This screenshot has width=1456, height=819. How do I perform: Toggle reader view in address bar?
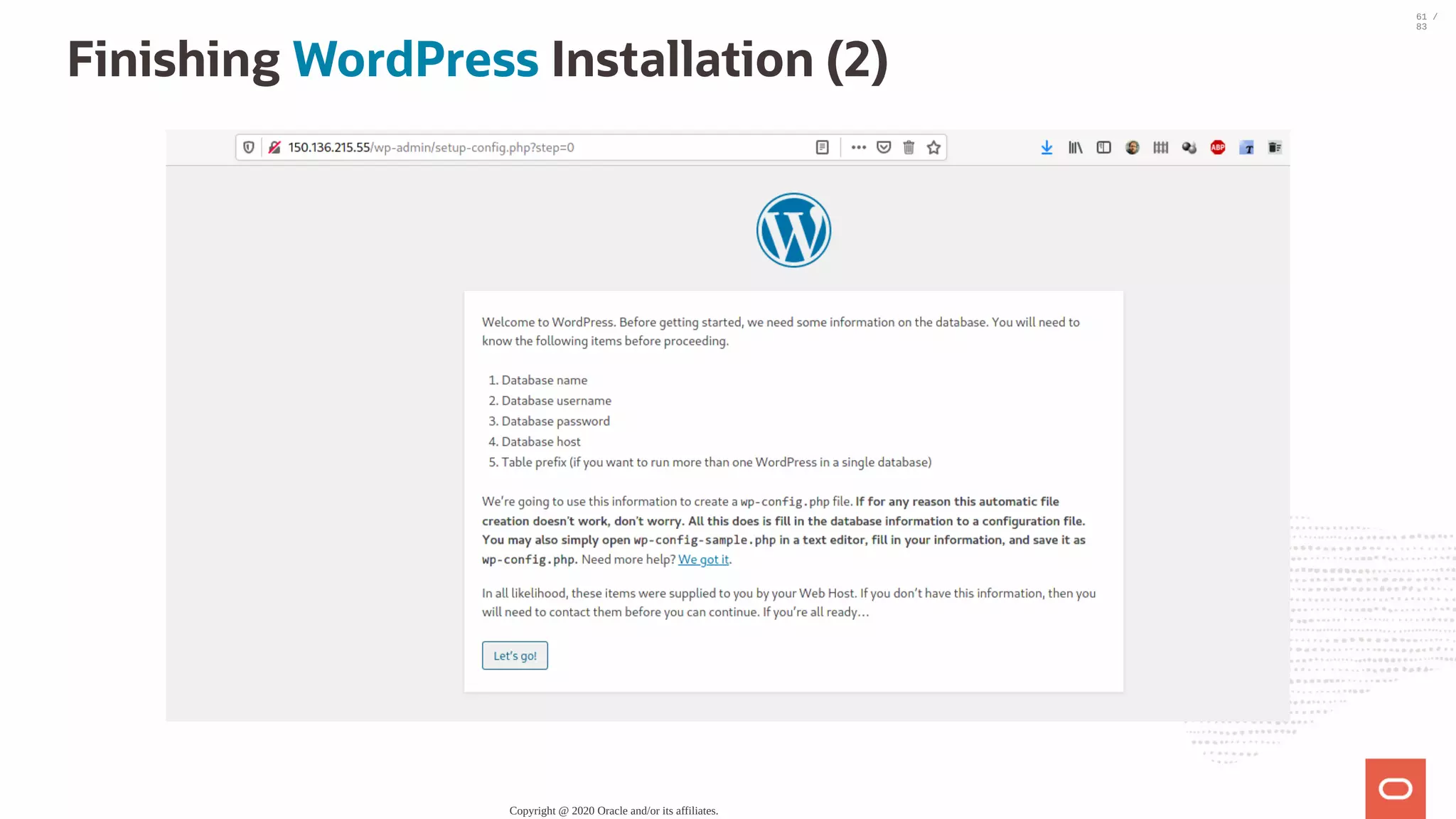coord(822,147)
